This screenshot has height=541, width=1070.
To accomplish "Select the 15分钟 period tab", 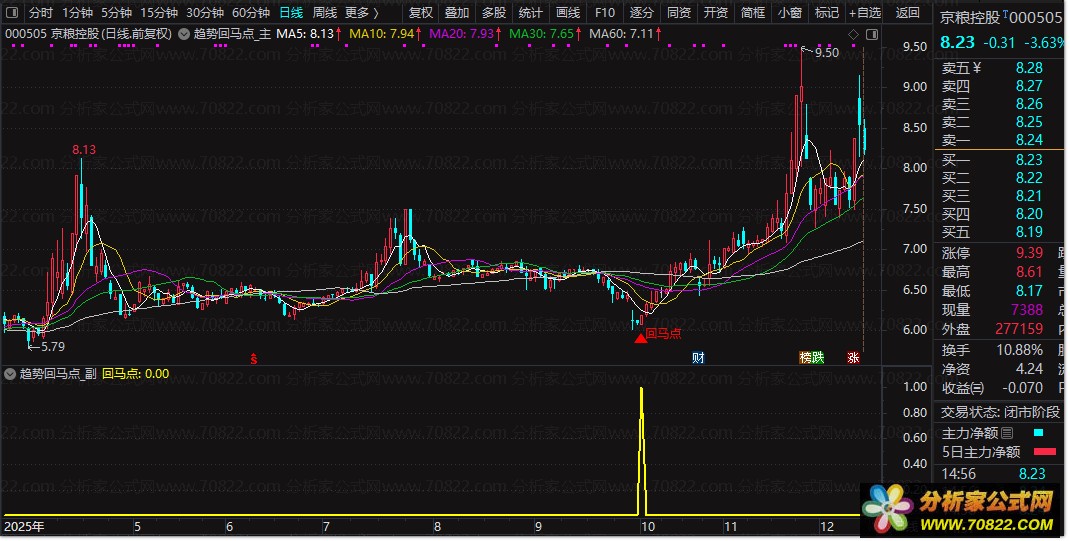I will coord(158,13).
